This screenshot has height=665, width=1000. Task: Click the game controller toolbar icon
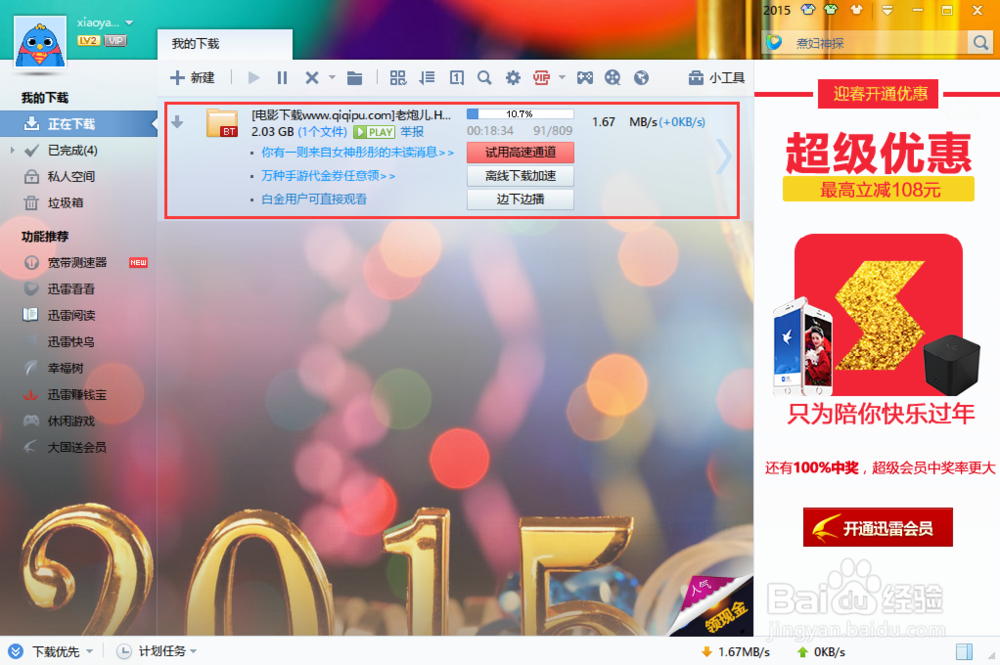pos(585,78)
